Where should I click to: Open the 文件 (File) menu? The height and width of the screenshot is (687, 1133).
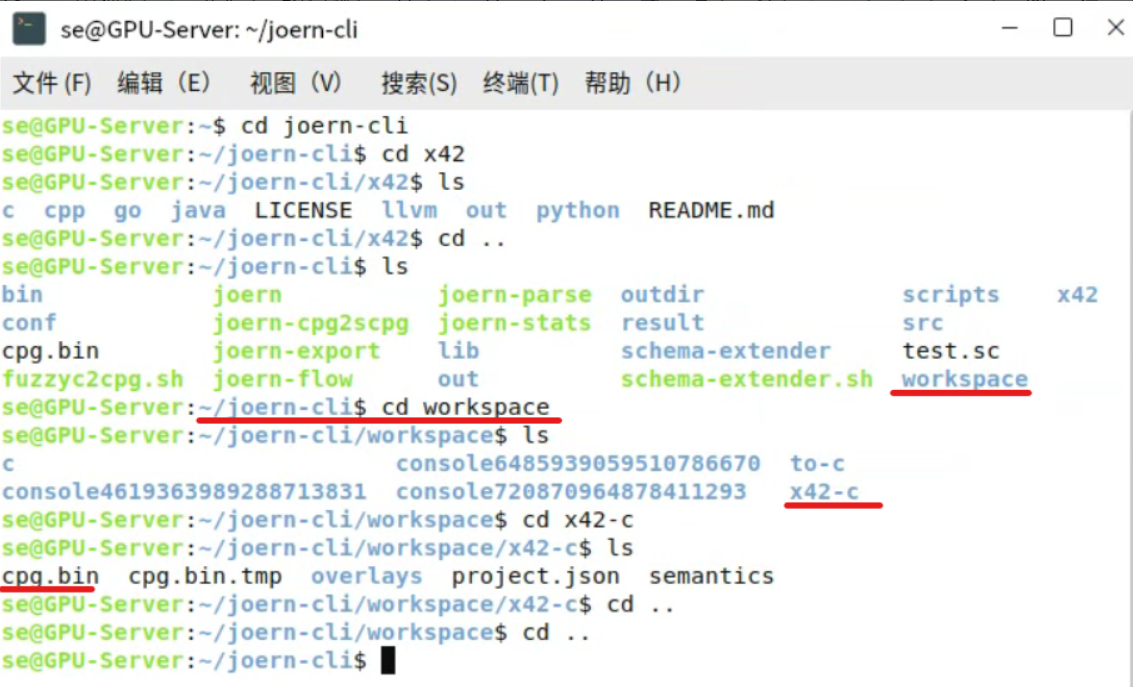tap(49, 84)
